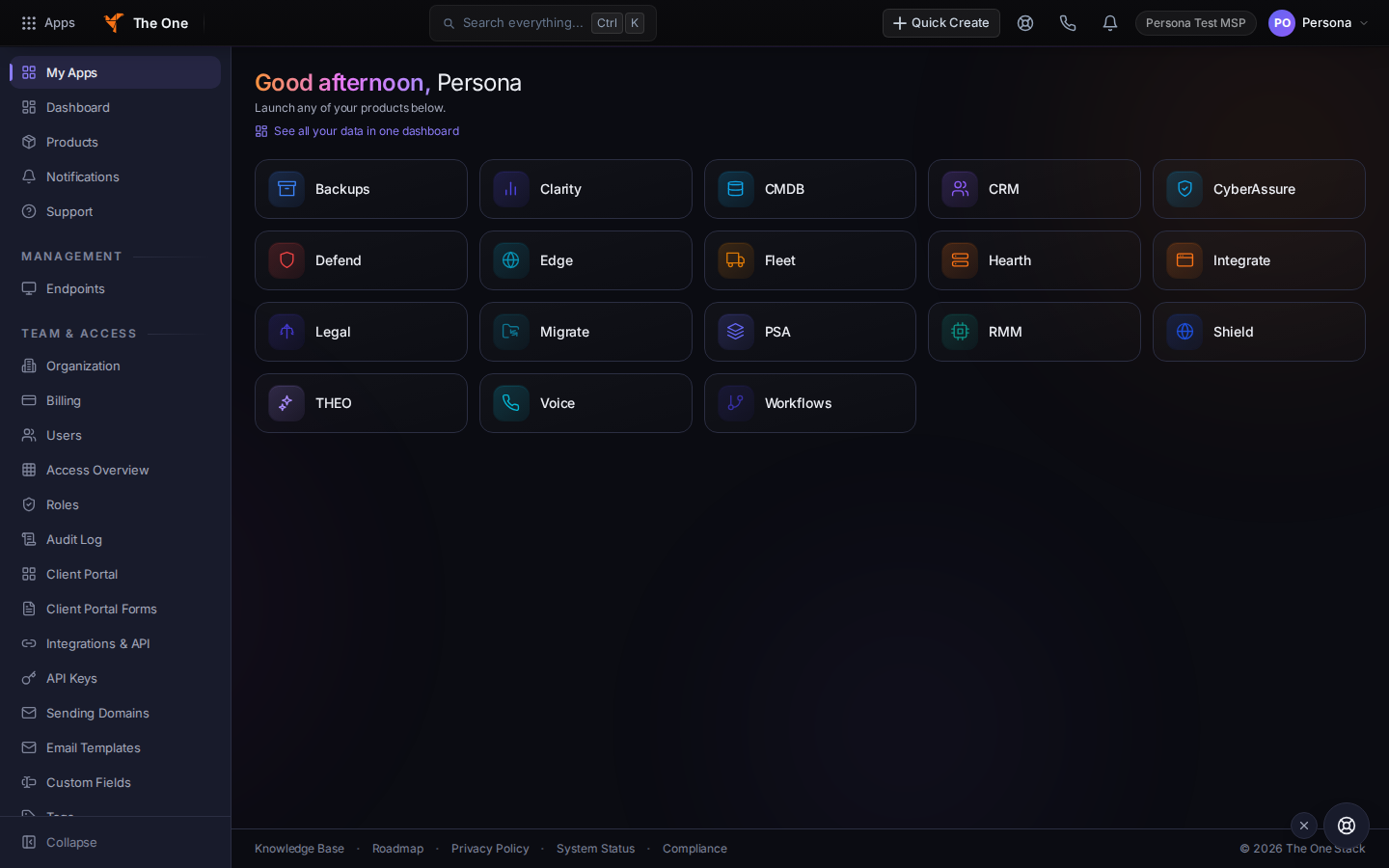
Task: Follow See all your data in one dashboard link
Action: click(x=357, y=131)
